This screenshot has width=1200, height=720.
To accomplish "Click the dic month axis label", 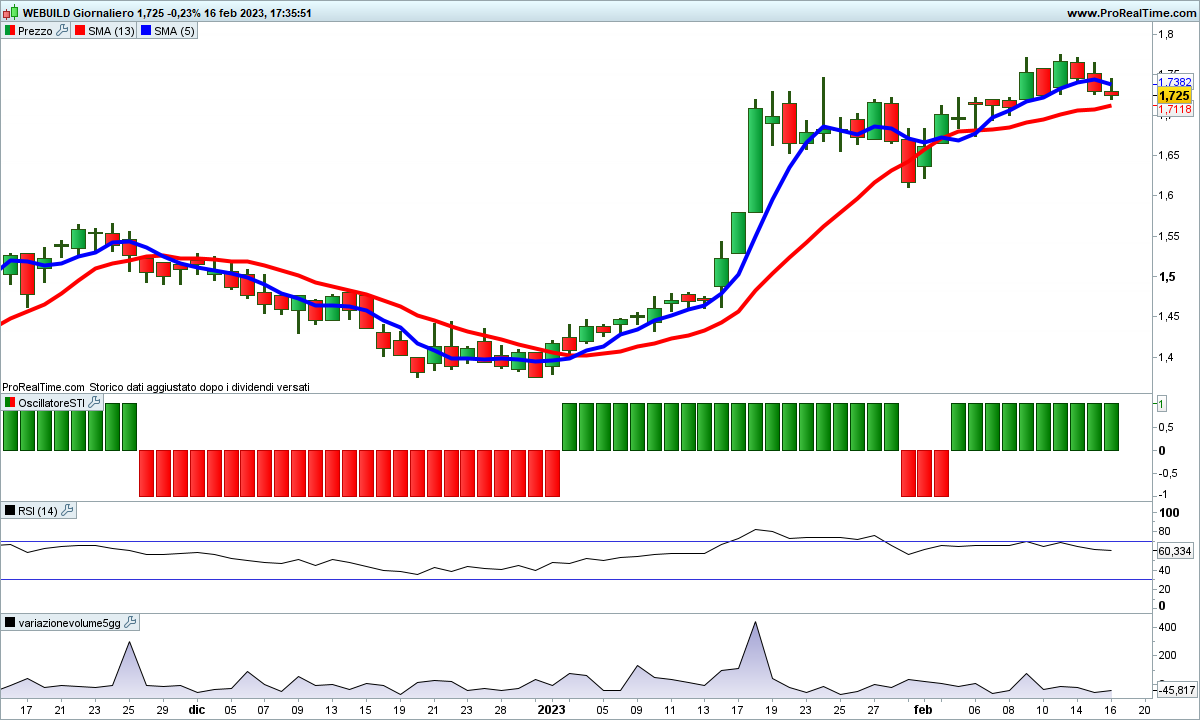I will [x=197, y=709].
